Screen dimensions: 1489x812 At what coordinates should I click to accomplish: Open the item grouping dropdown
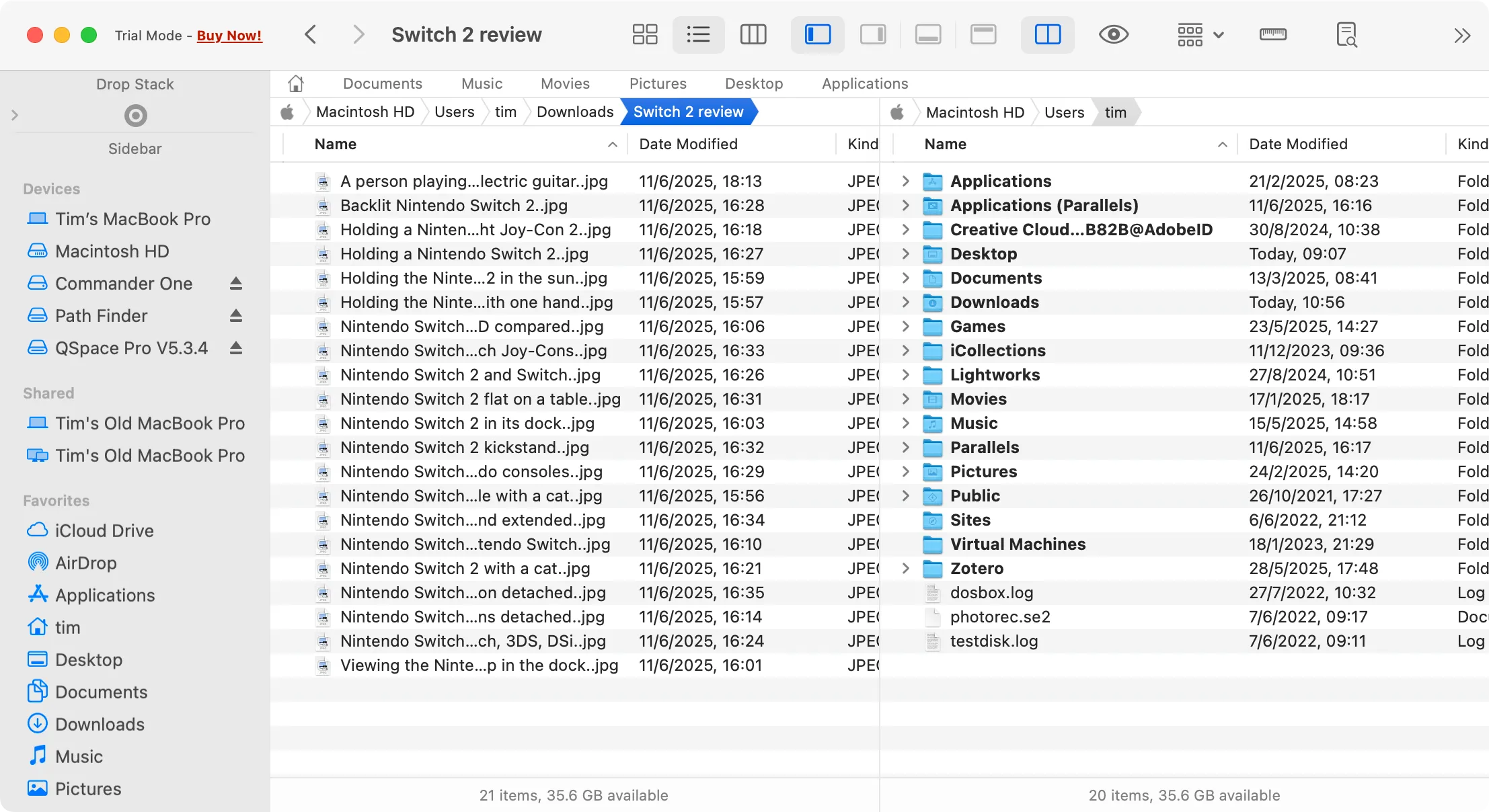(x=1200, y=34)
